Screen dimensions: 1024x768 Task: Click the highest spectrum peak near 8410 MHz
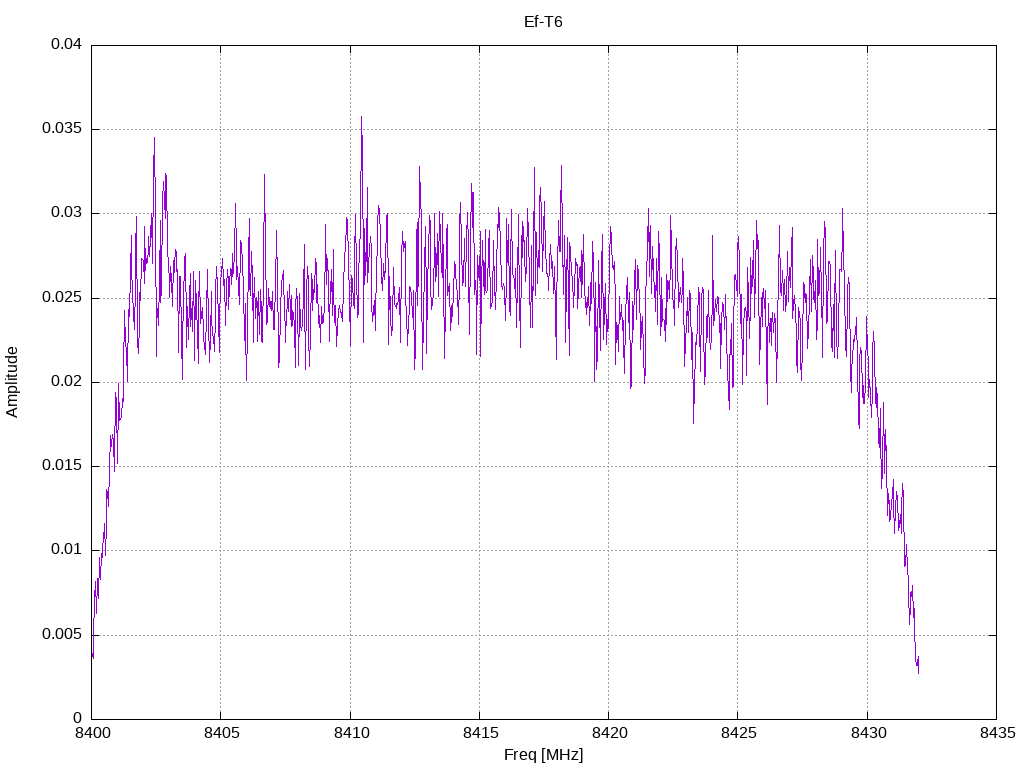(x=361, y=118)
